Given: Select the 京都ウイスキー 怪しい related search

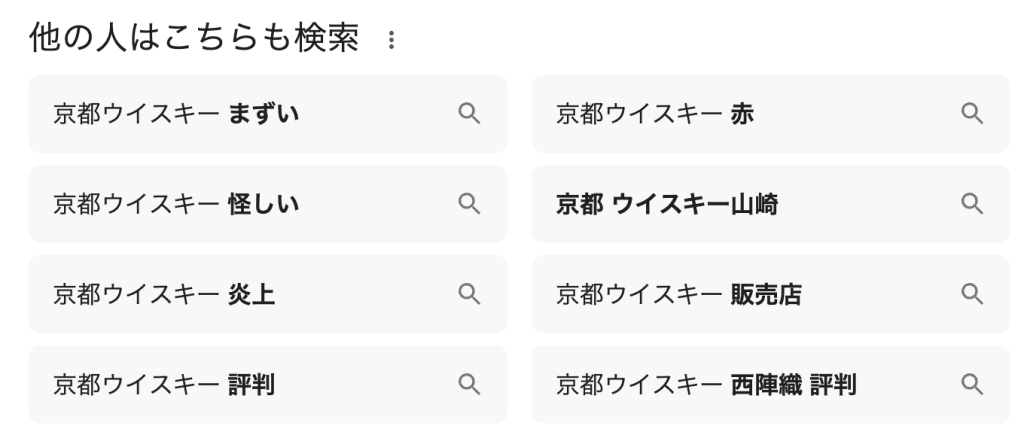Looking at the screenshot, I should pos(176,204).
